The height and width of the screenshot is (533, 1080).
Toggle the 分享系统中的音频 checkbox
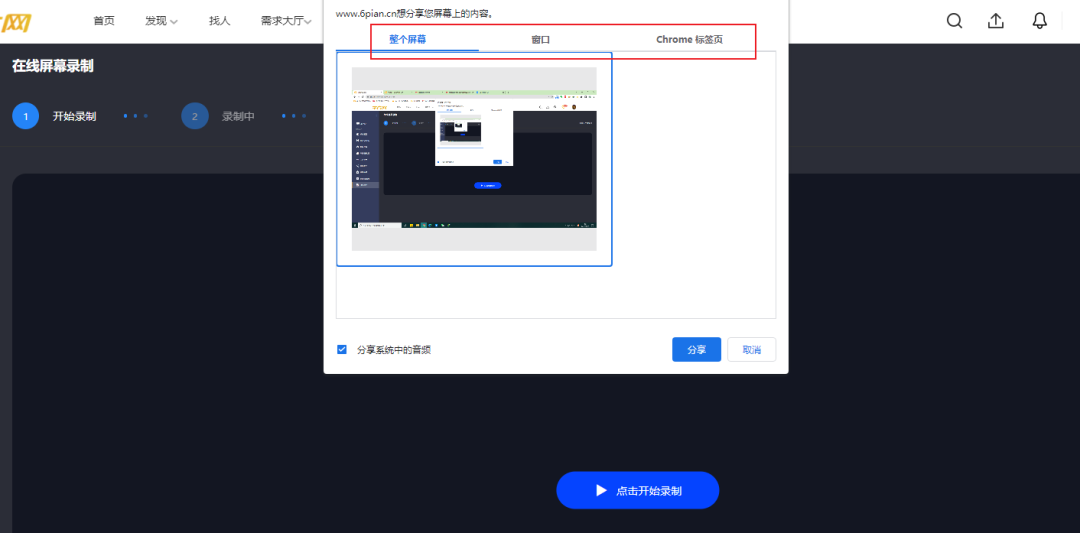[x=342, y=350]
